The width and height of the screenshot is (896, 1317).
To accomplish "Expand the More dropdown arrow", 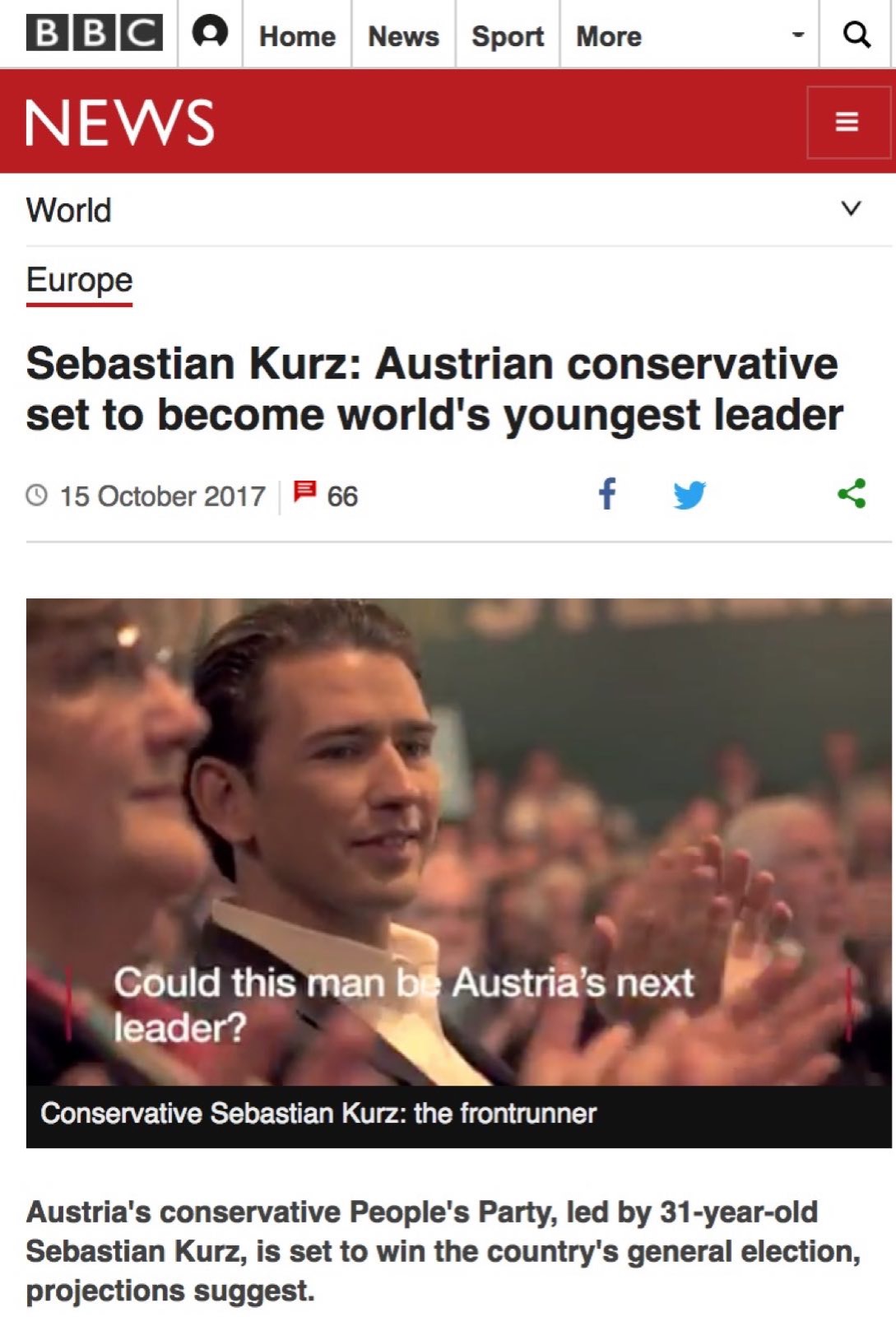I will tap(796, 35).
